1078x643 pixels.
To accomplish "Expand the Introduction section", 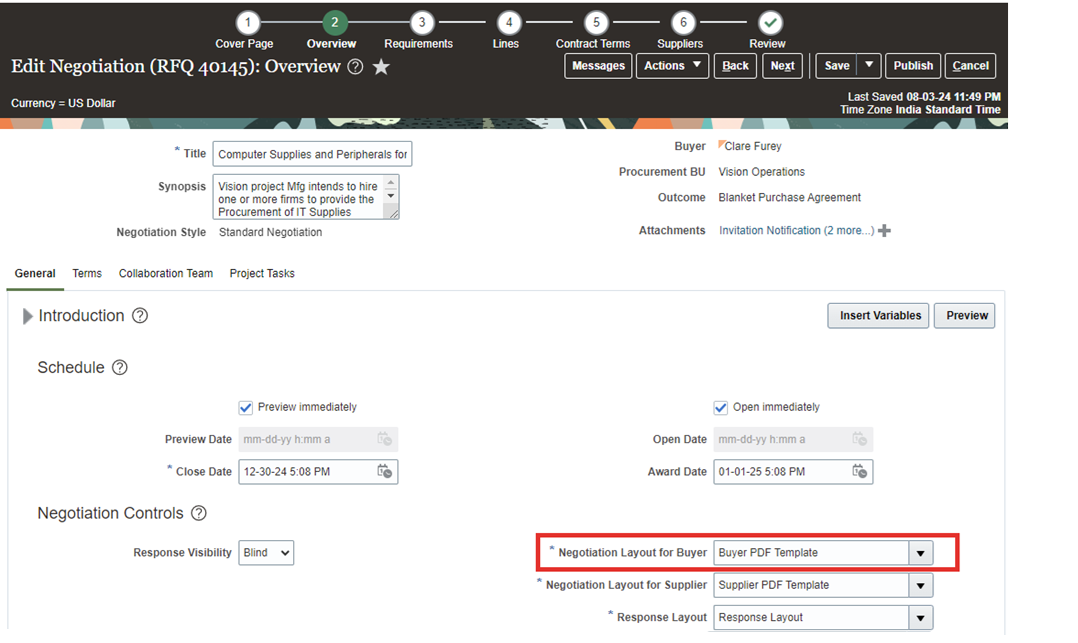I will tap(28, 316).
